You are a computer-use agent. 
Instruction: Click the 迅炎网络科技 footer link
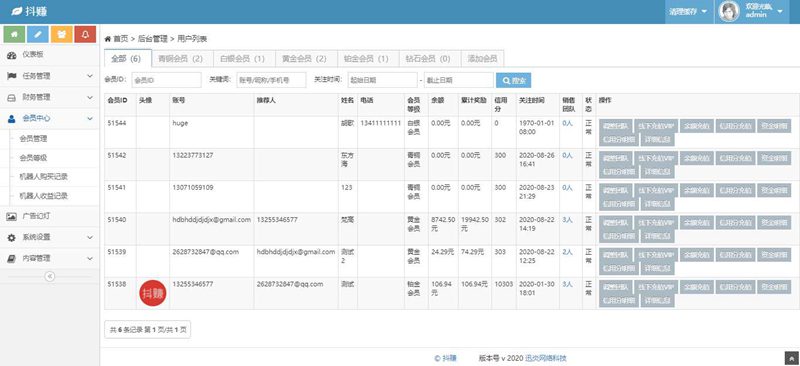click(x=546, y=358)
